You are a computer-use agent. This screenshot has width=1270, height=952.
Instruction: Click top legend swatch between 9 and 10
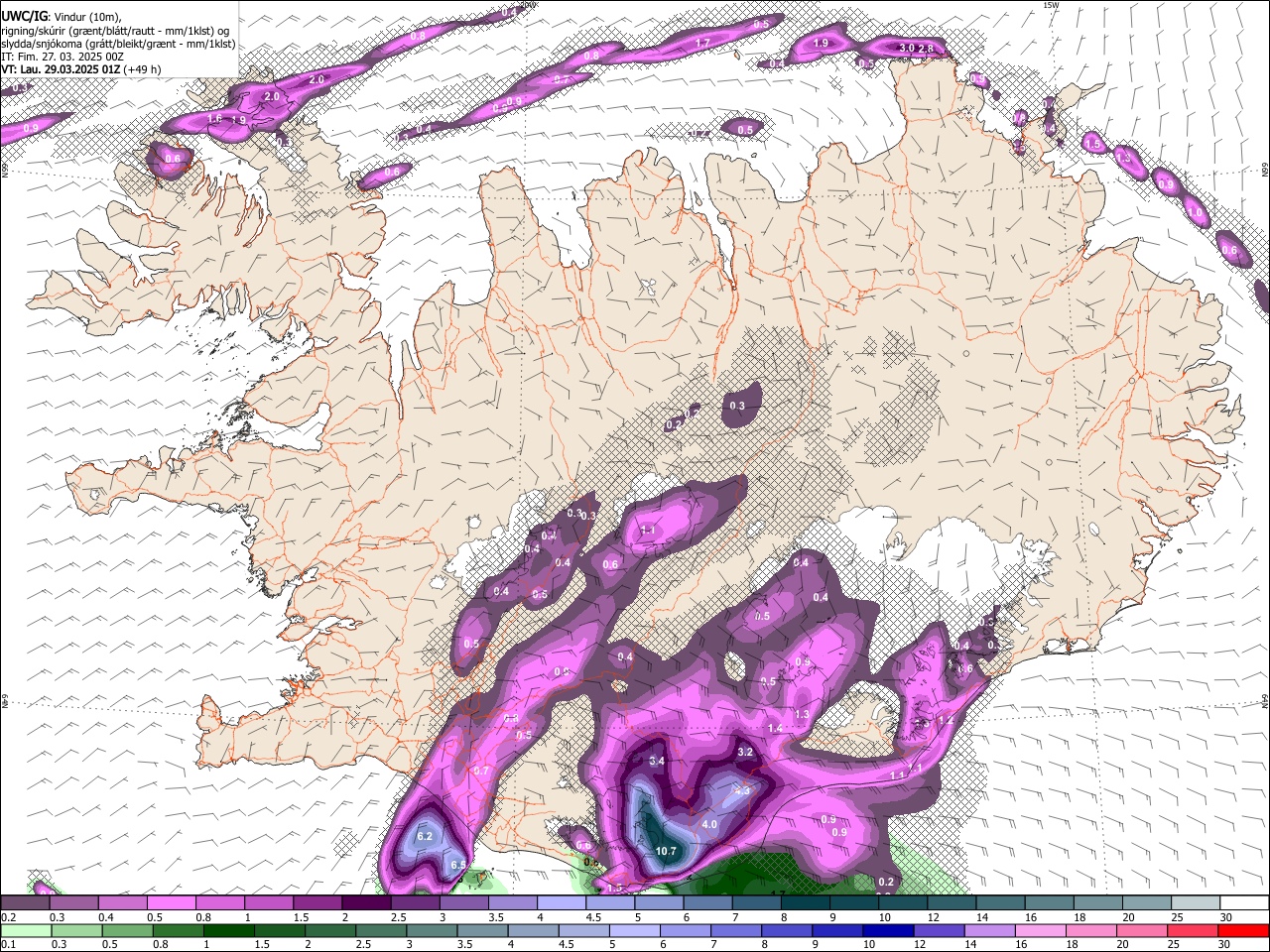pyautogui.click(x=854, y=902)
